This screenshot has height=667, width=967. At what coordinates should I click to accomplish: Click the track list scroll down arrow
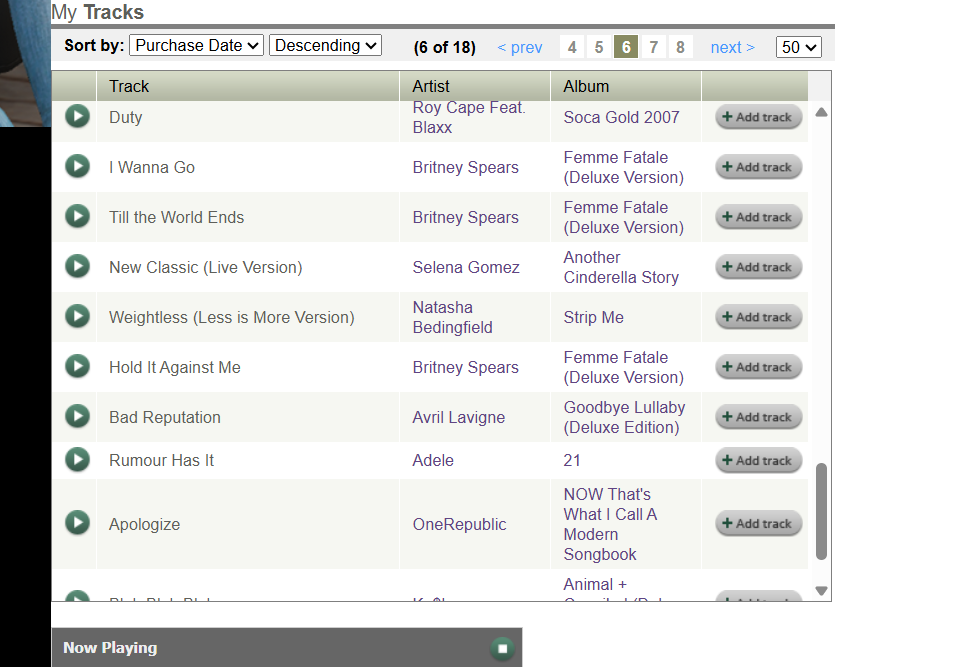click(x=821, y=591)
